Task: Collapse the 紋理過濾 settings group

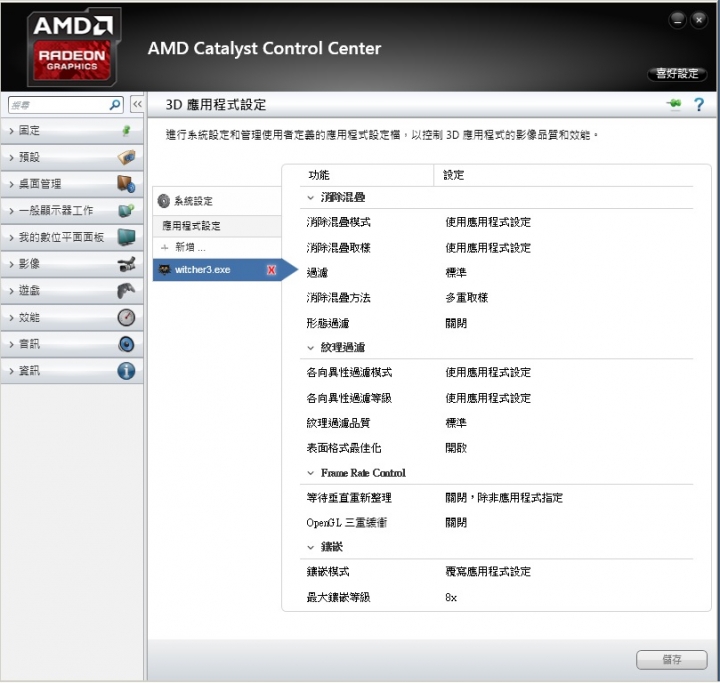Action: [x=310, y=348]
